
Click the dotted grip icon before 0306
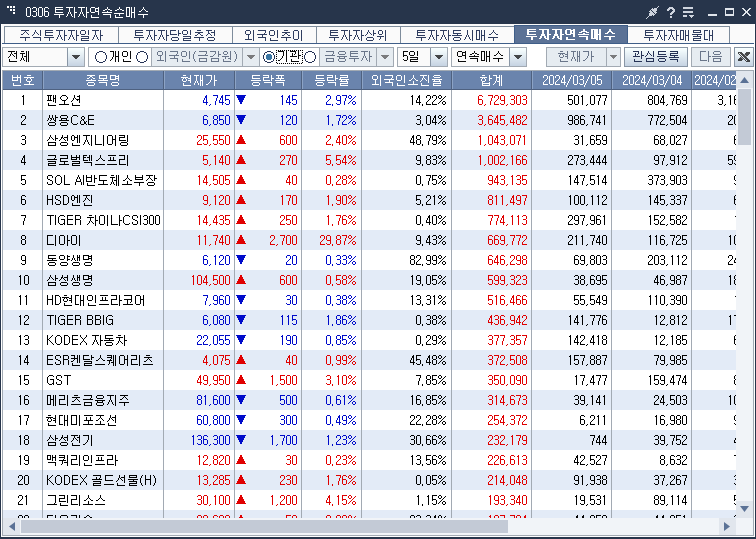point(11,10)
